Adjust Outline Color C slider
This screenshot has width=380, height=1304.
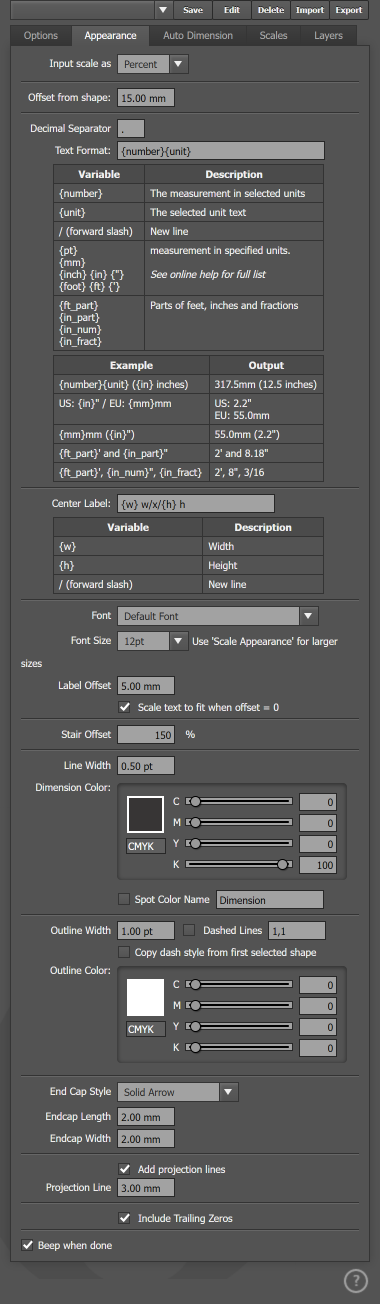point(240,985)
